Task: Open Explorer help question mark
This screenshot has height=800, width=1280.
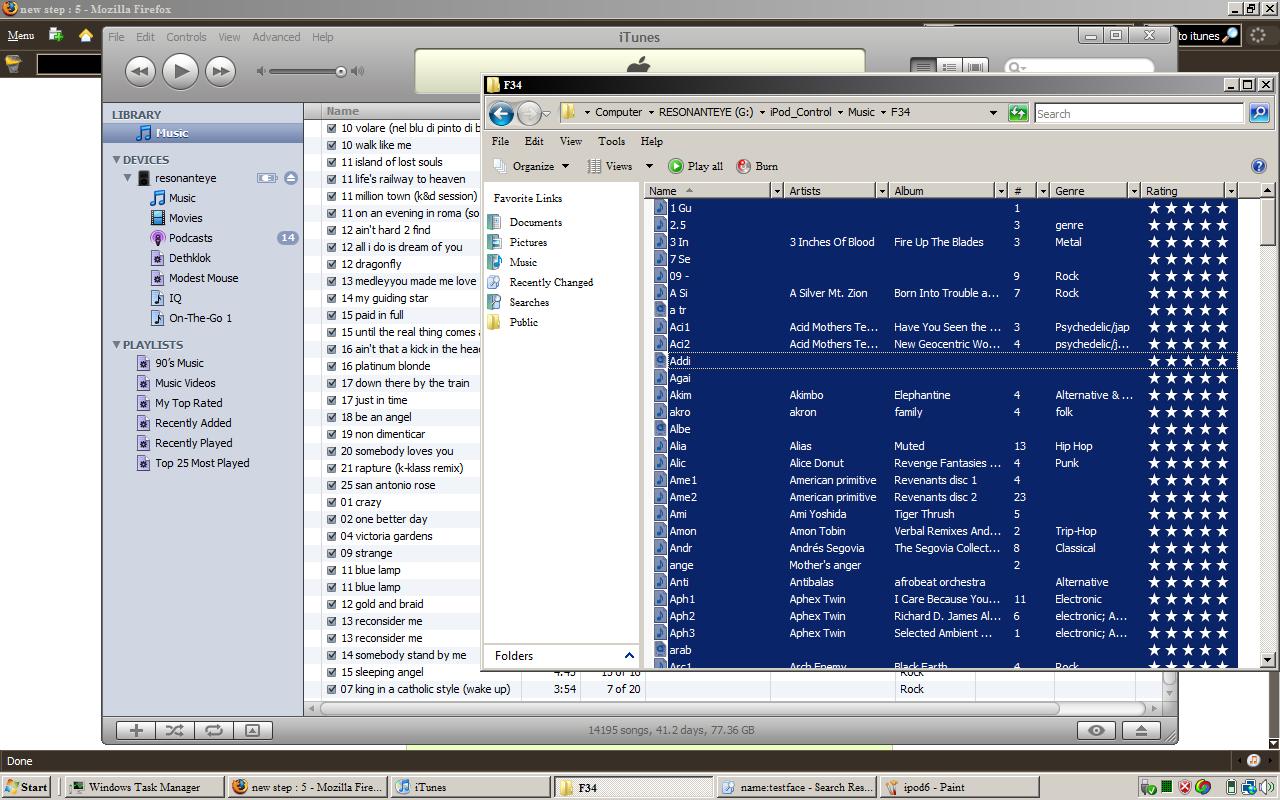Action: (x=1259, y=166)
